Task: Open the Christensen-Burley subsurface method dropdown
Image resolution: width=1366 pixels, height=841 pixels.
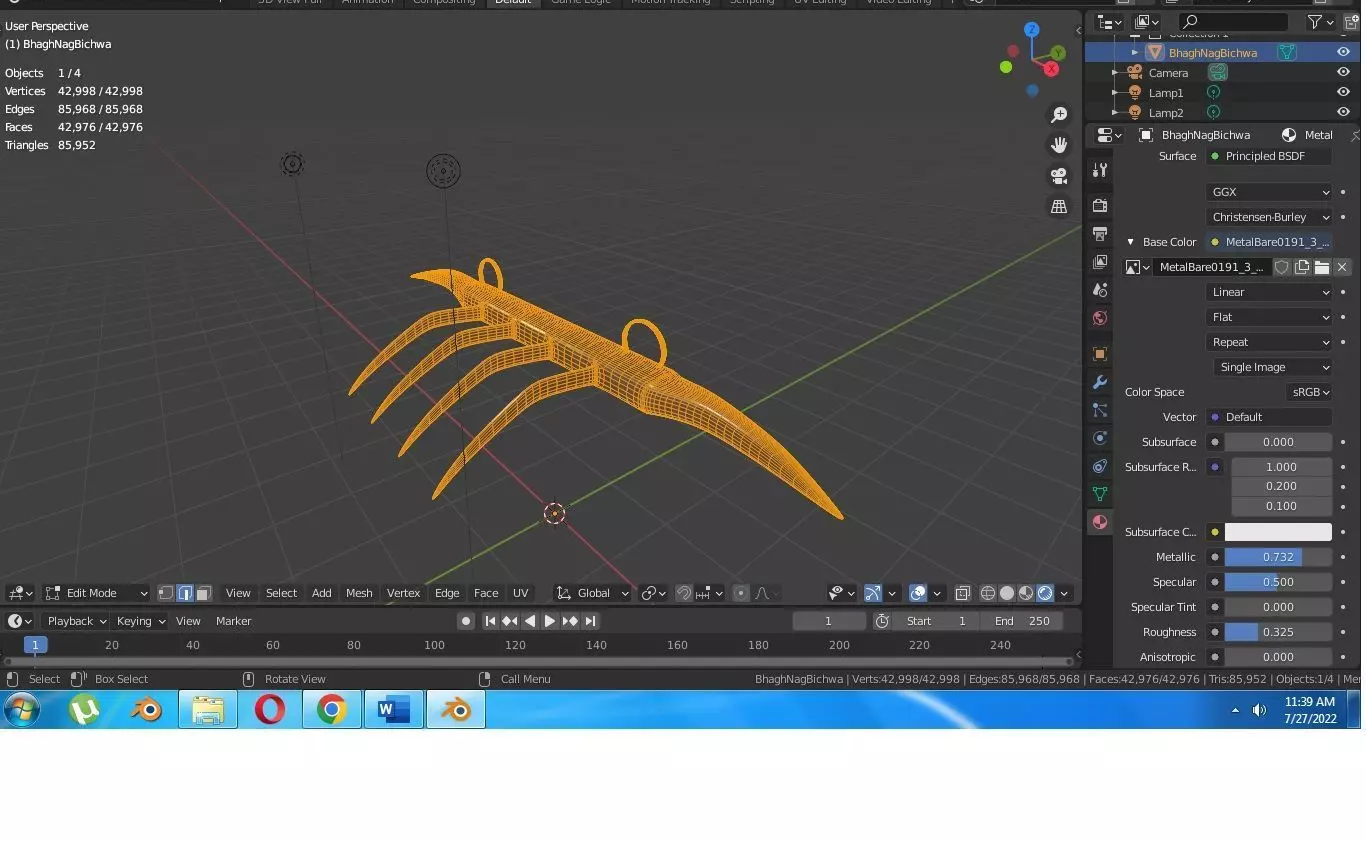Action: point(1270,217)
